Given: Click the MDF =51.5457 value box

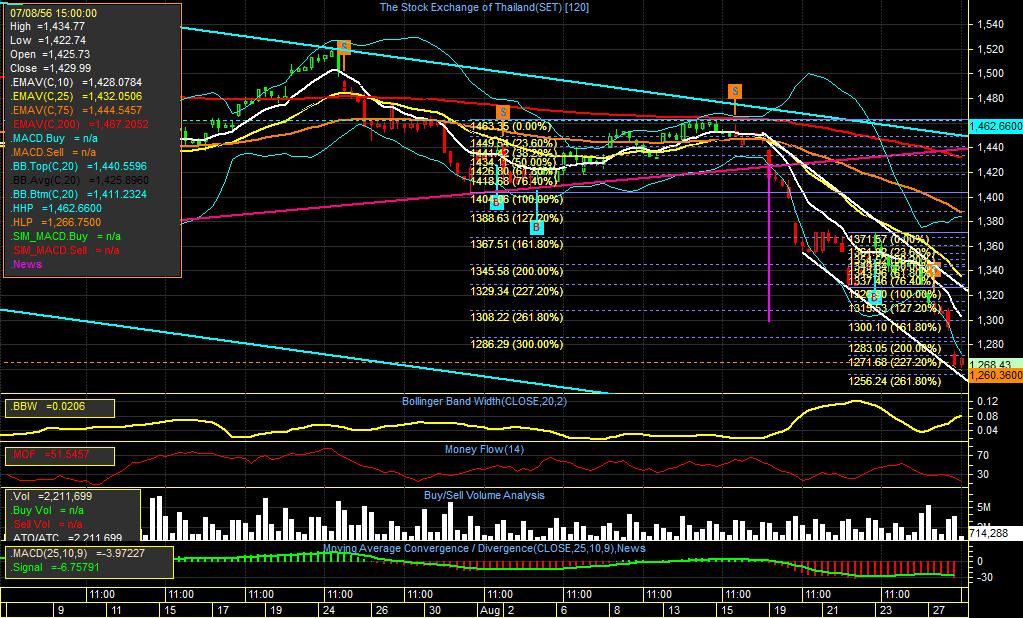Looking at the screenshot, I should (60, 455).
